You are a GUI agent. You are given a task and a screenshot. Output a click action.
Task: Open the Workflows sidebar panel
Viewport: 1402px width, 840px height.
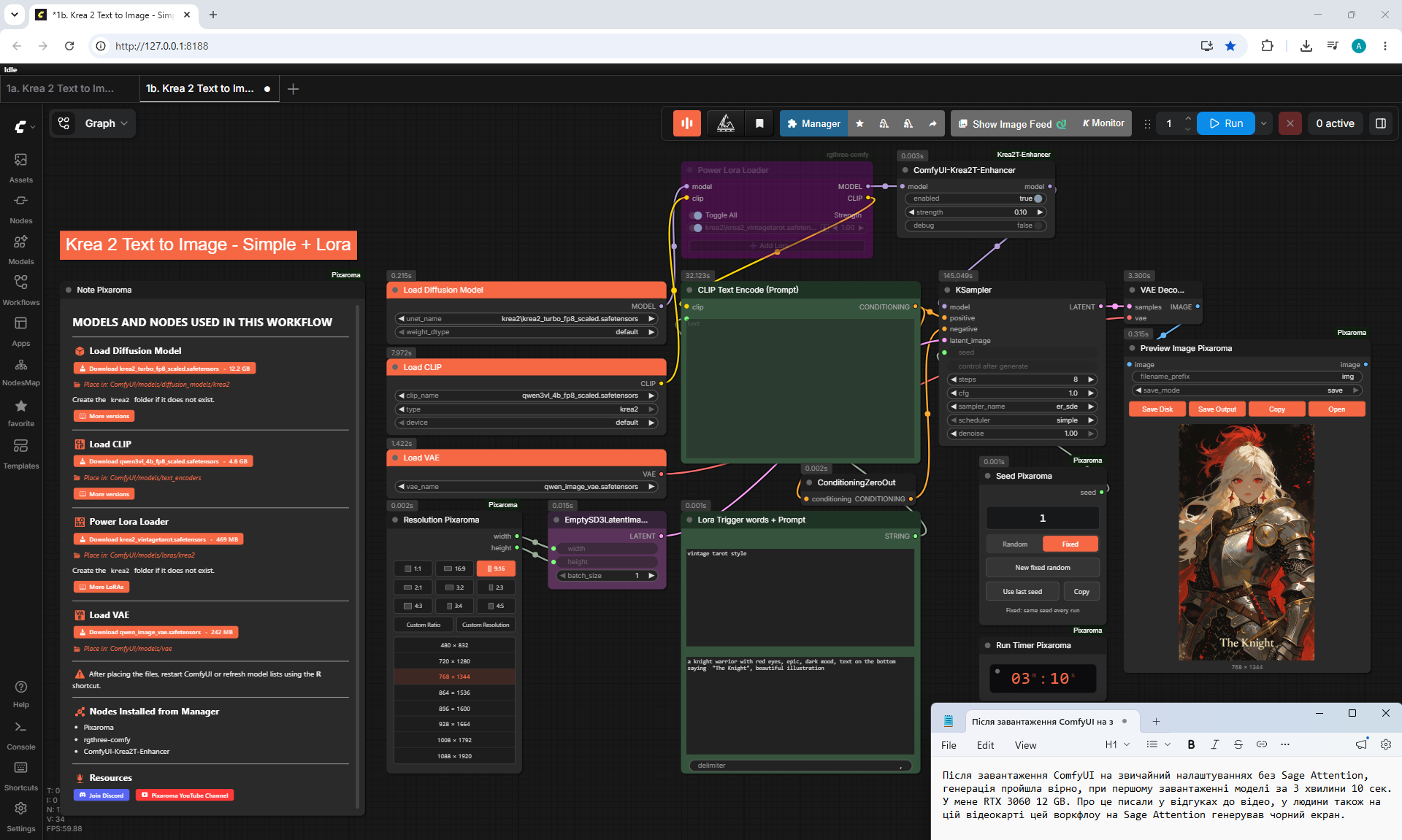20,290
